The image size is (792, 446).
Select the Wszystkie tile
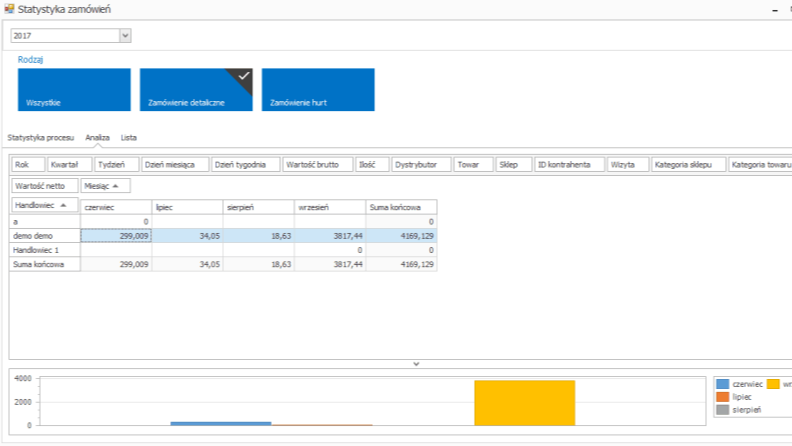click(x=74, y=89)
